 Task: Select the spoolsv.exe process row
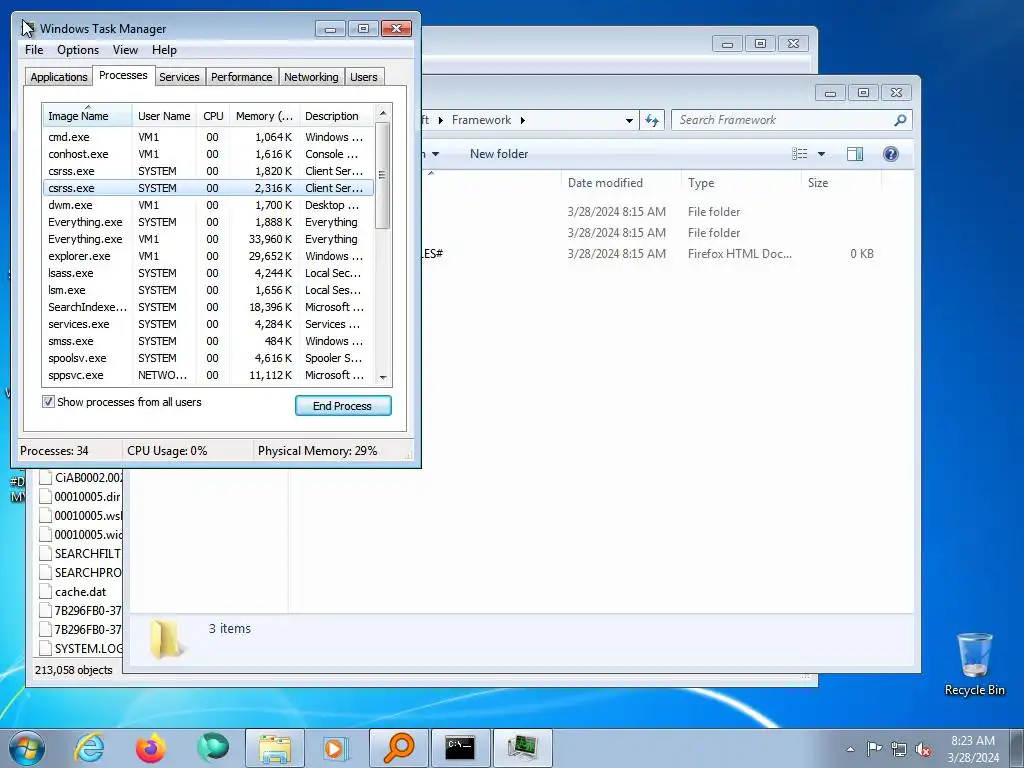(x=208, y=358)
